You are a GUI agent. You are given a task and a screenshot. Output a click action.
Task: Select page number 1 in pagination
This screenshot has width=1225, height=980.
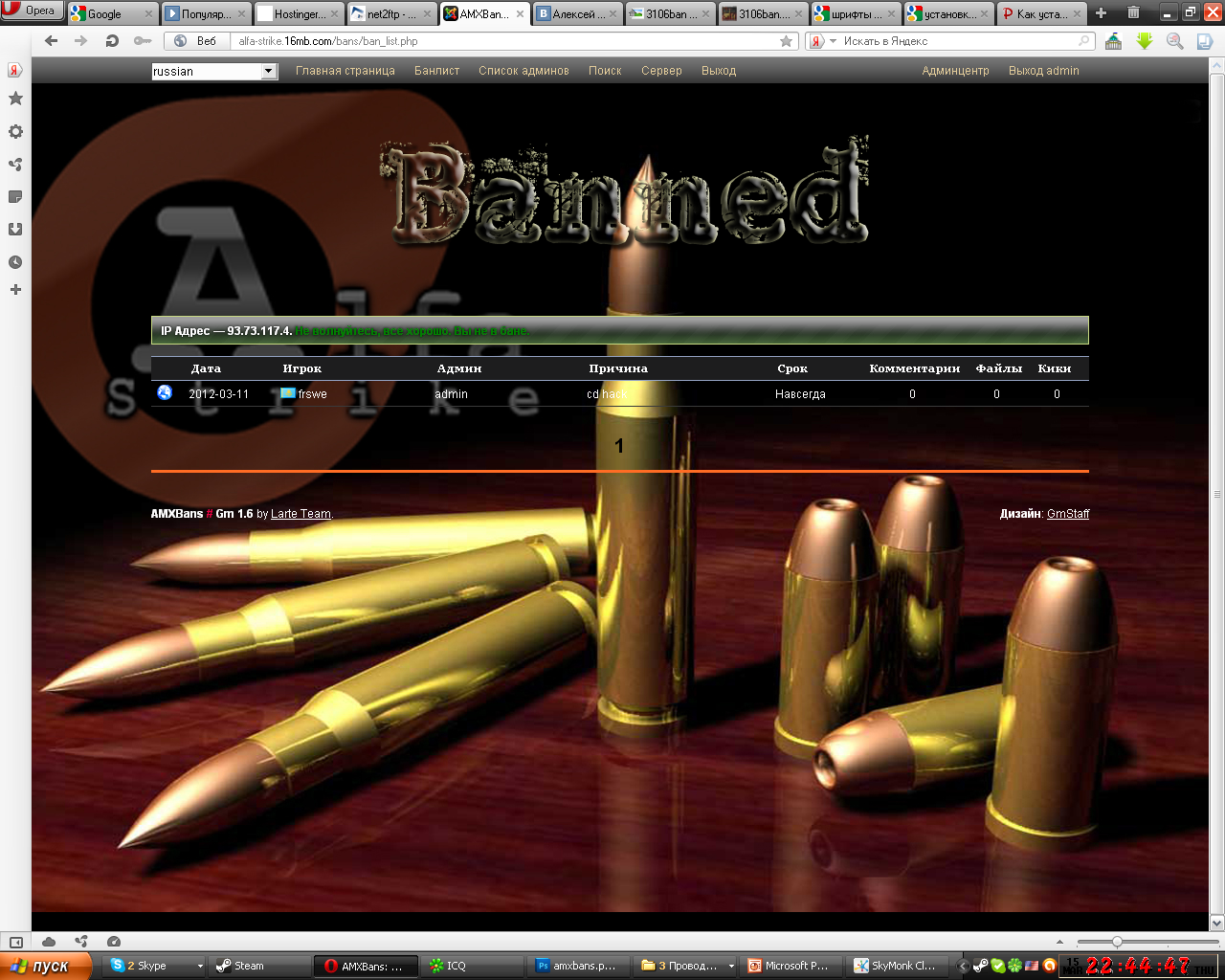point(619,446)
